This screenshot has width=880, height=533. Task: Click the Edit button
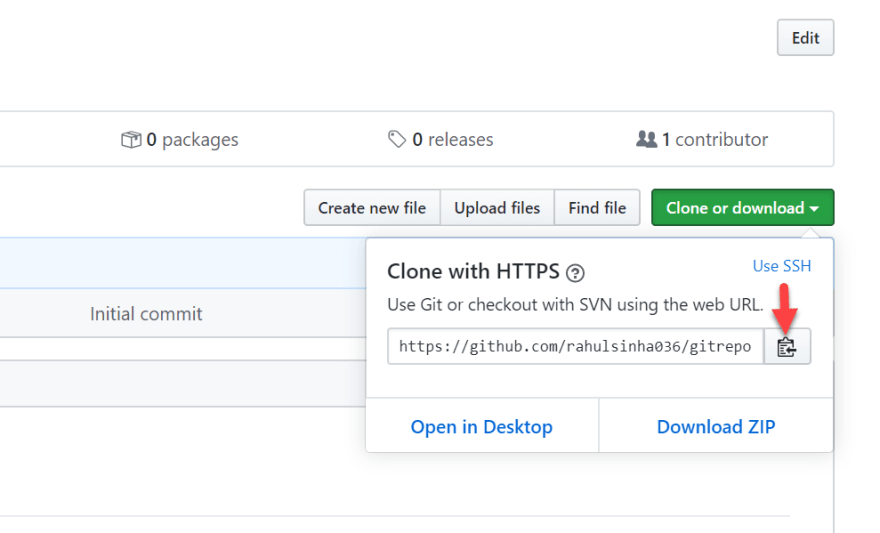[x=805, y=38]
